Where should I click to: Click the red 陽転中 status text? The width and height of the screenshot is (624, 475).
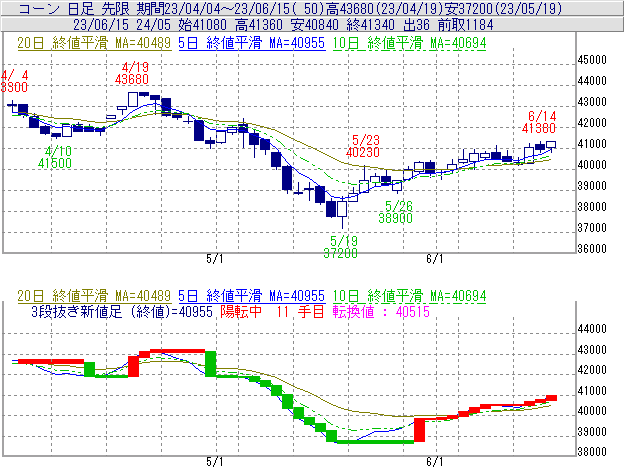point(241,311)
